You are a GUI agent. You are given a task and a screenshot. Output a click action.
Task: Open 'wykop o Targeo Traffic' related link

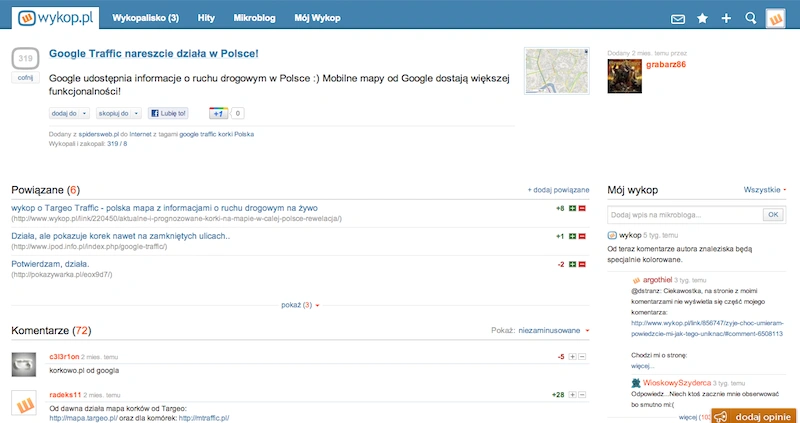pos(164,208)
